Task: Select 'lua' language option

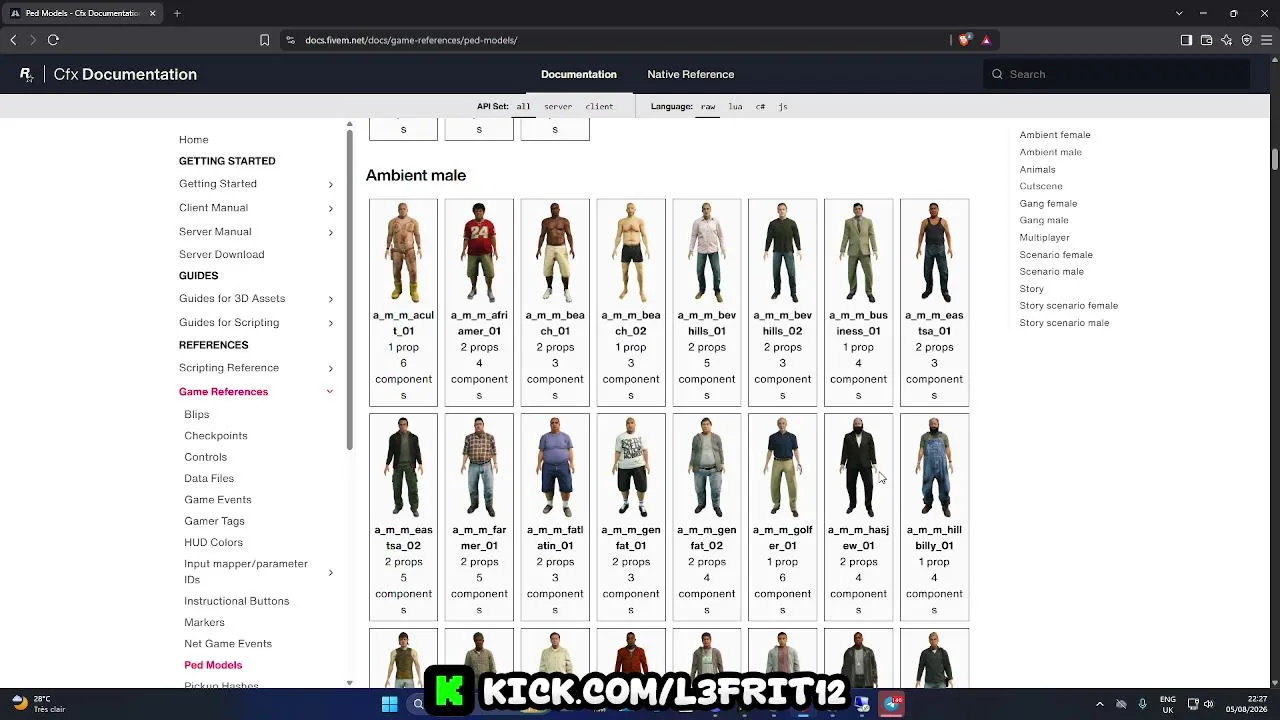Action: [x=735, y=106]
